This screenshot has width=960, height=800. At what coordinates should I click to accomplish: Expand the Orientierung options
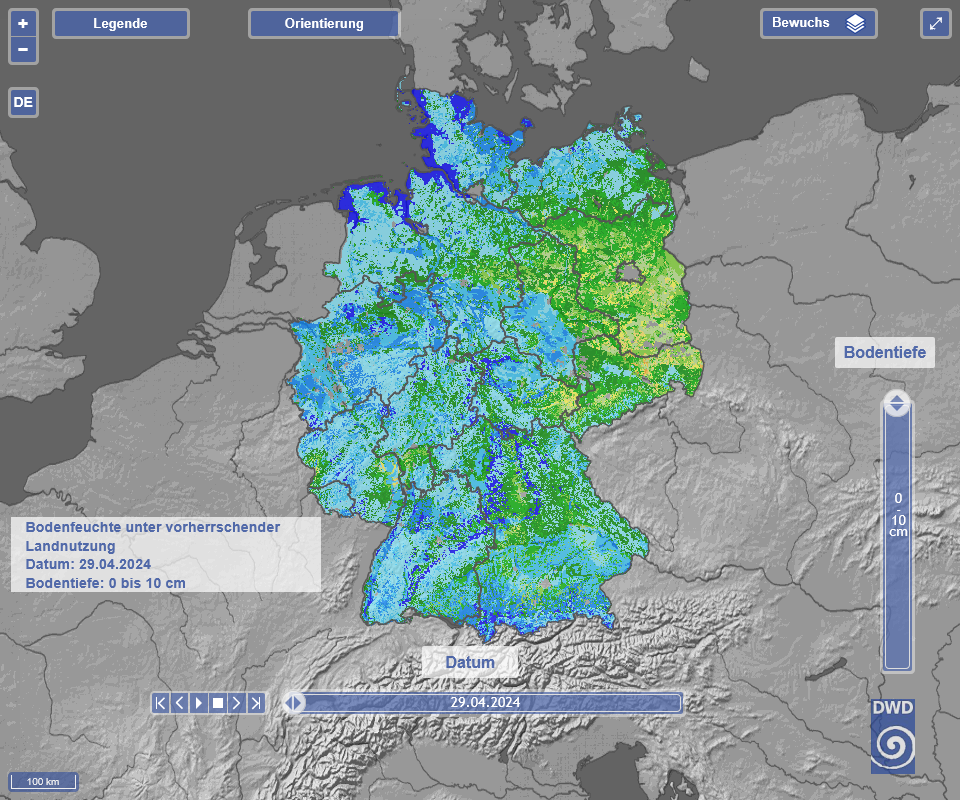323,24
